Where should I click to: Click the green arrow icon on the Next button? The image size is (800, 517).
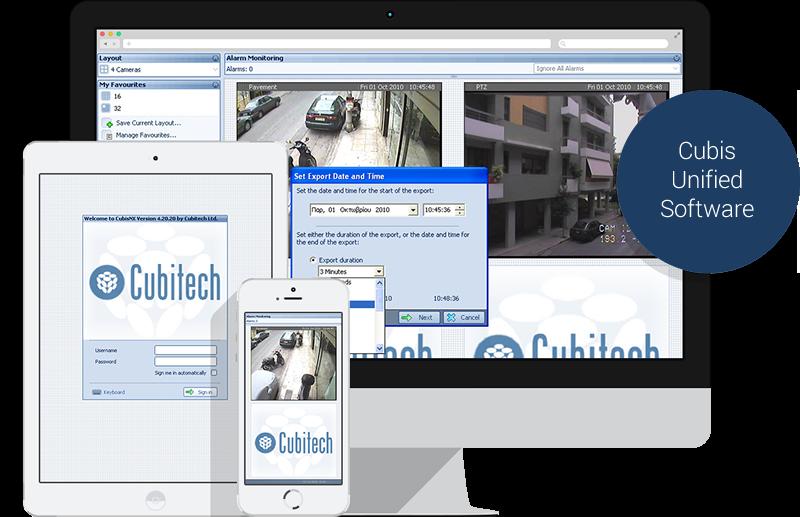407,317
